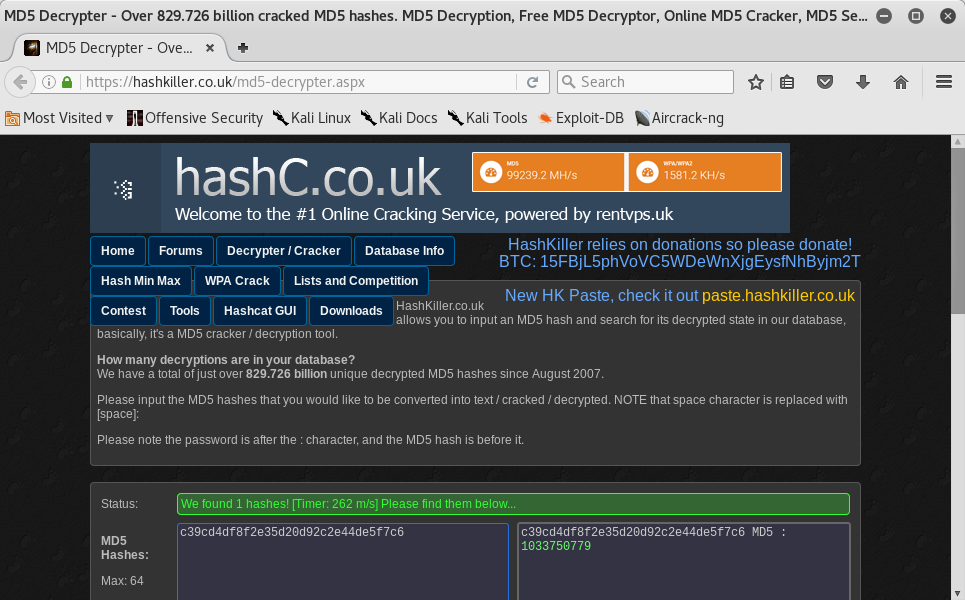This screenshot has width=965, height=600.
Task: Open a new tab with plus button
Action: click(x=243, y=48)
